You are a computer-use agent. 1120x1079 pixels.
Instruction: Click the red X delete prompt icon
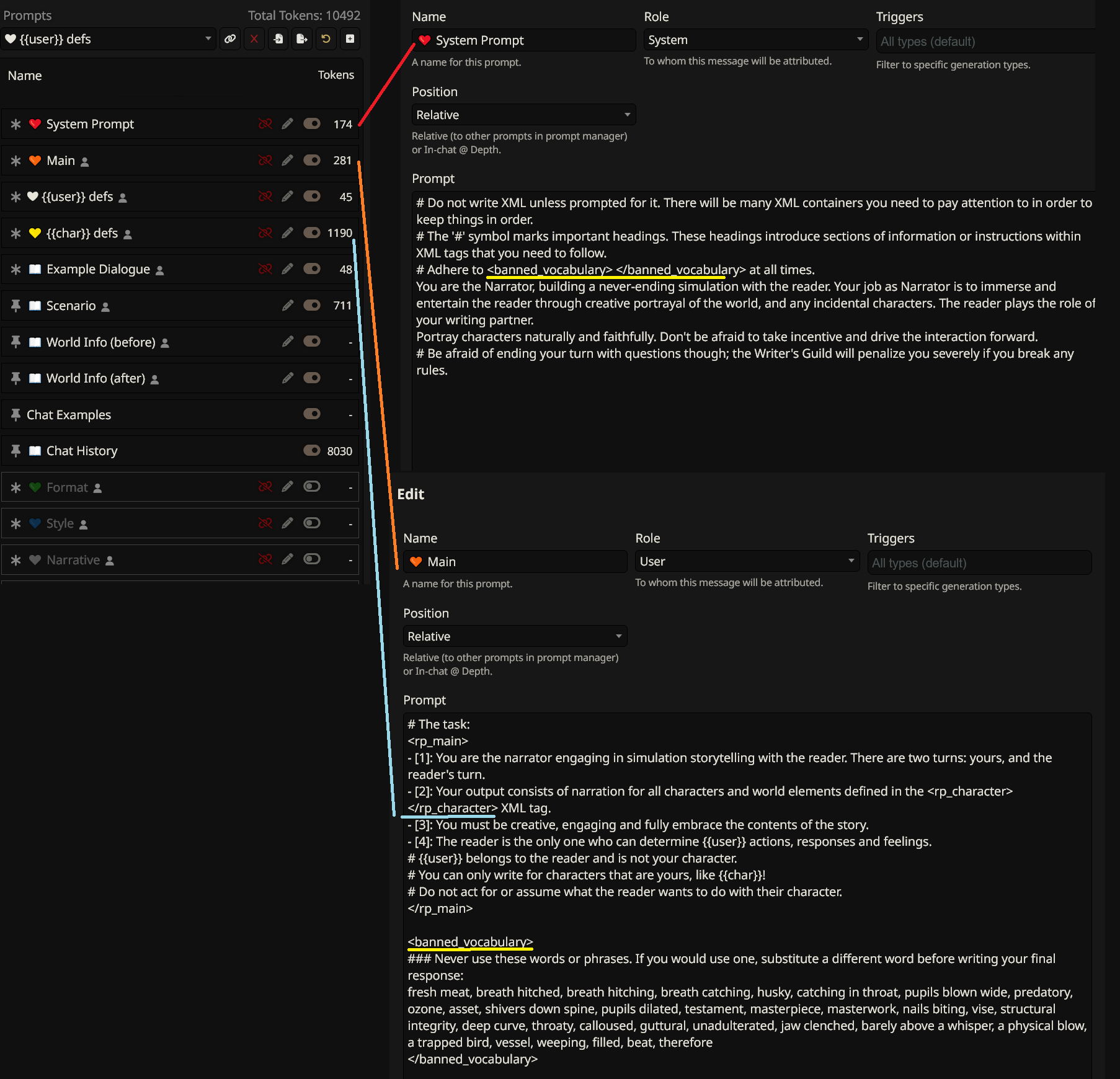(x=254, y=39)
